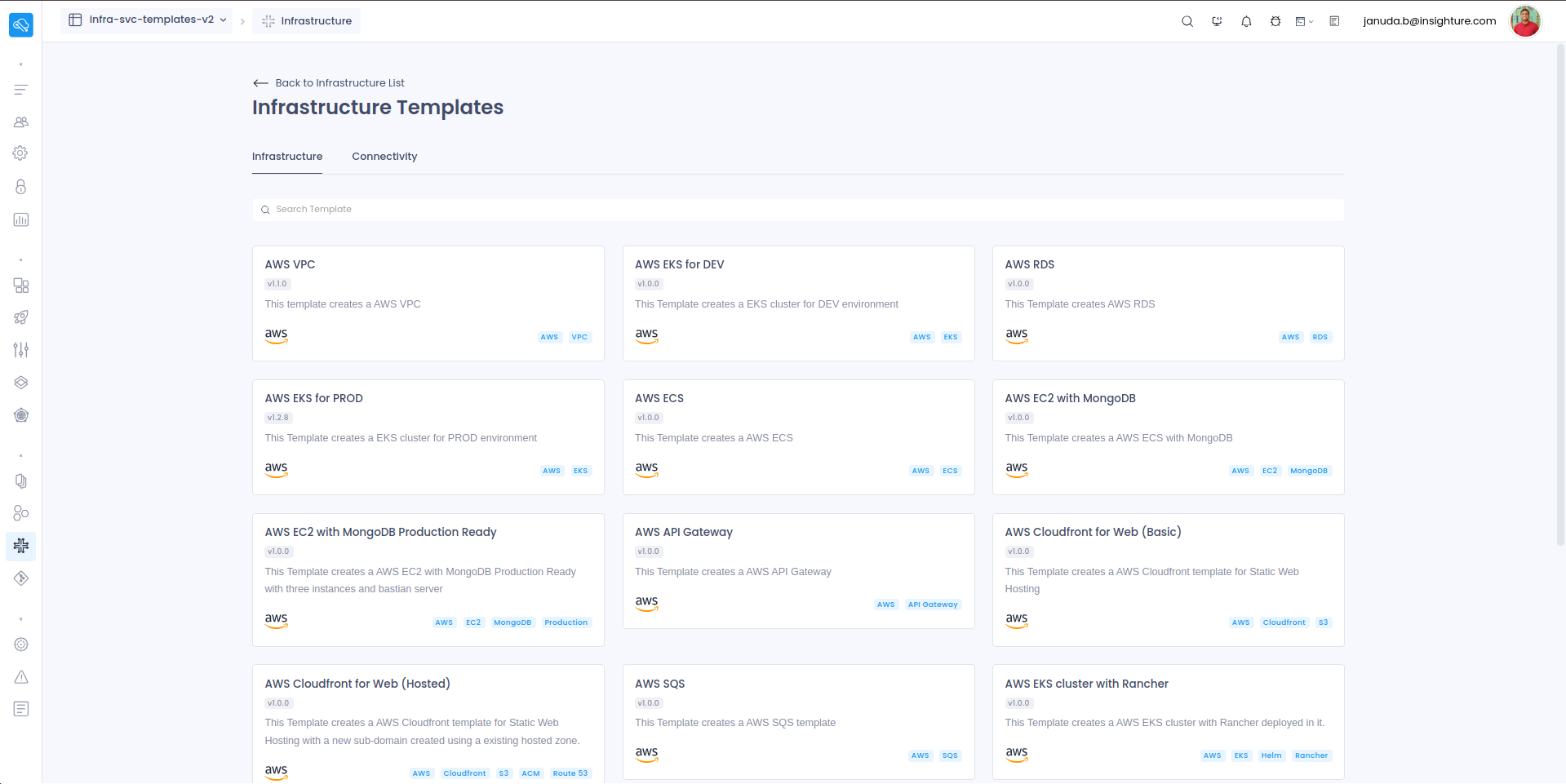Open the AWS EKS for PROD template
This screenshot has height=784, width=1566.
428,437
